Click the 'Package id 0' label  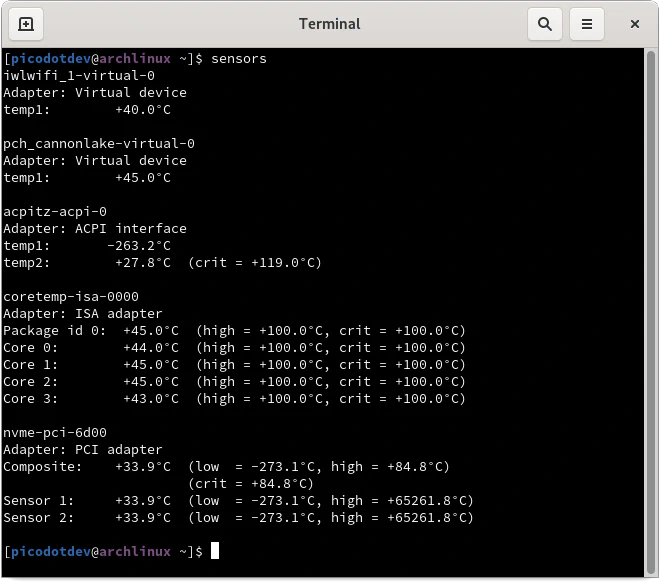(52, 330)
